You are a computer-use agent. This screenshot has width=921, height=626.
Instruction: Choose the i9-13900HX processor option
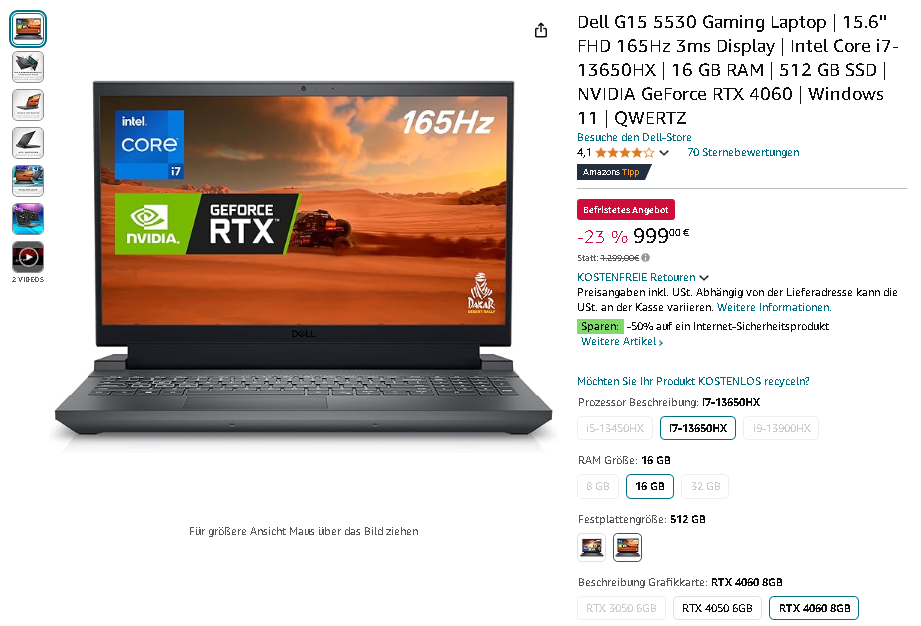click(781, 428)
